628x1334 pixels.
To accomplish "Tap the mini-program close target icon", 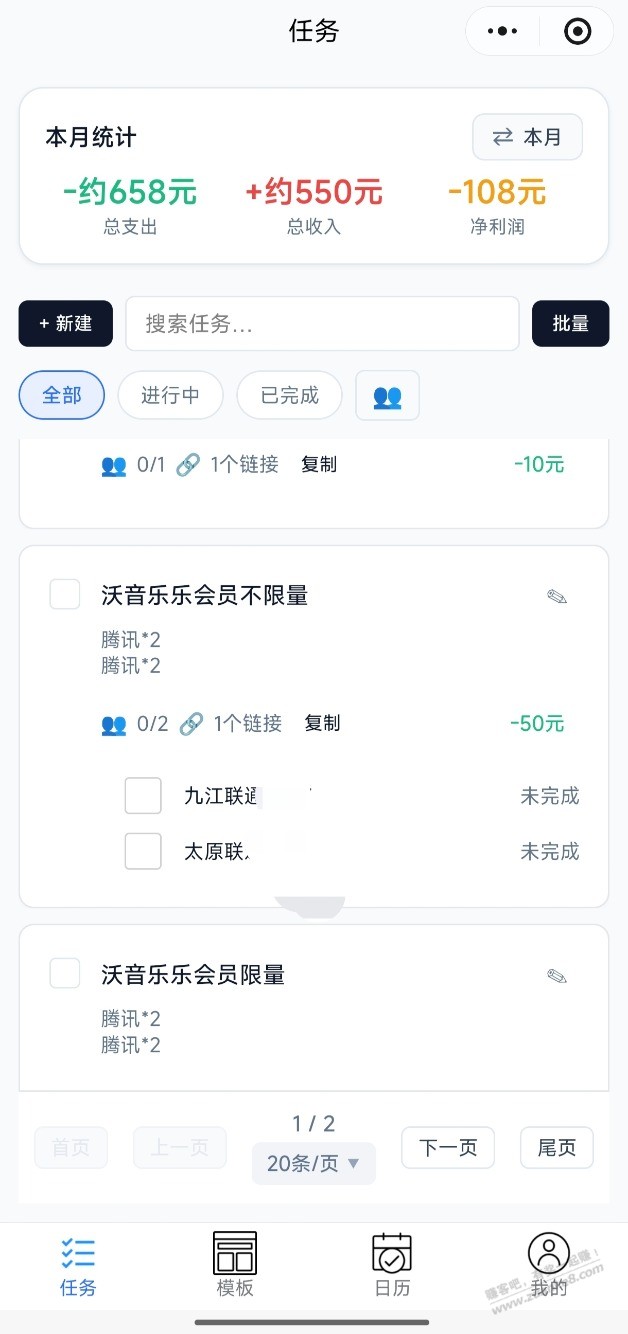I will tap(578, 31).
